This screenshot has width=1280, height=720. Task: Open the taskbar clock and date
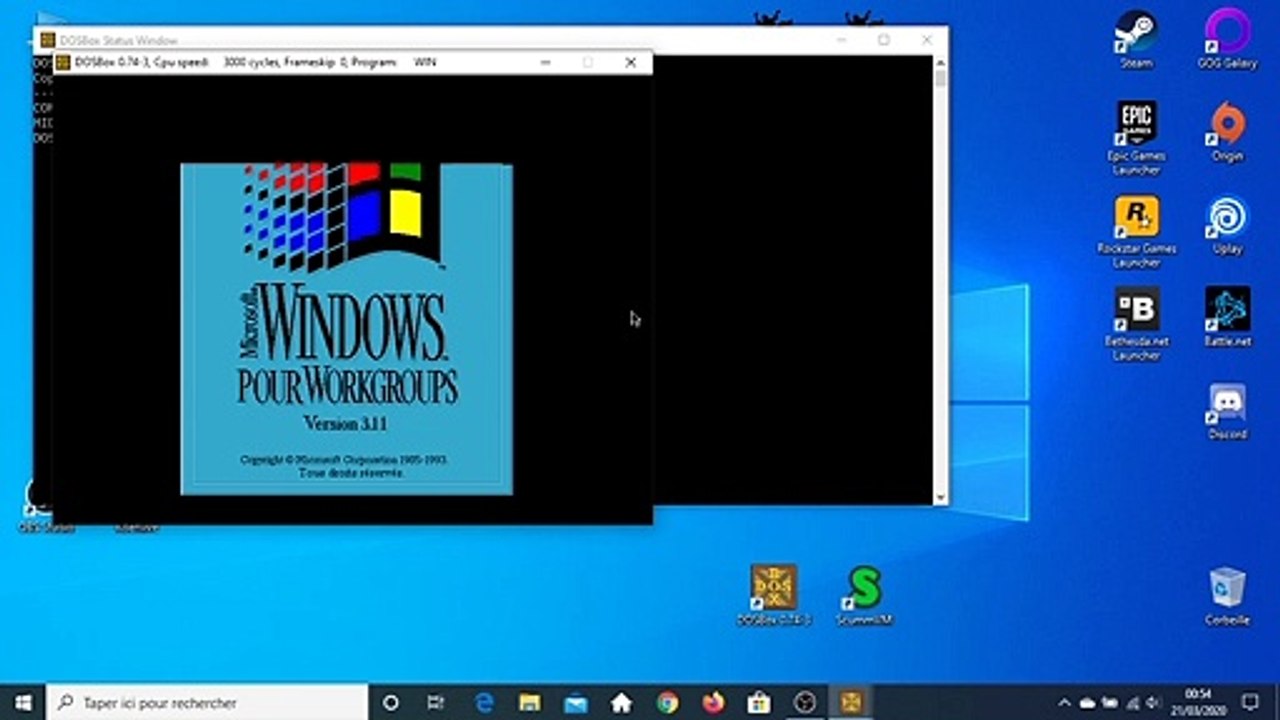1197,702
